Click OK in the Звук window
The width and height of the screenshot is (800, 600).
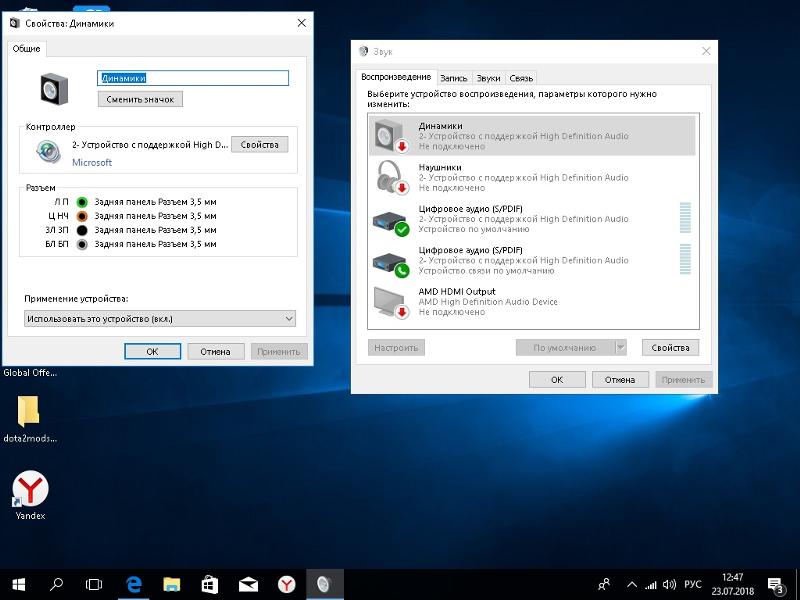pyautogui.click(x=557, y=380)
